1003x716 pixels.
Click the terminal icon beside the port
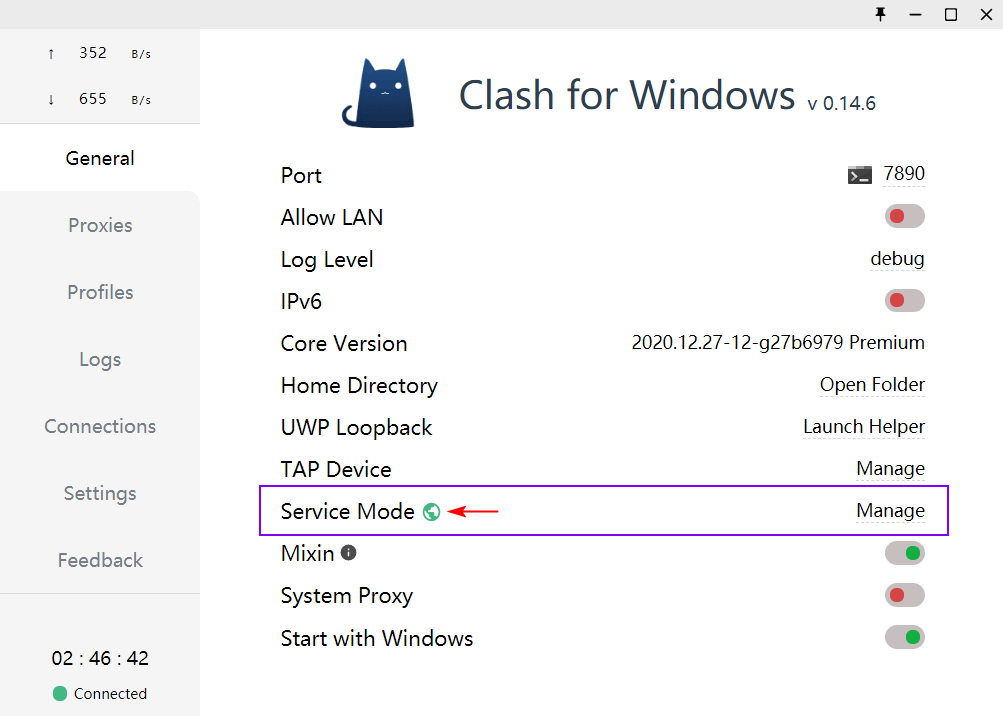(x=859, y=175)
